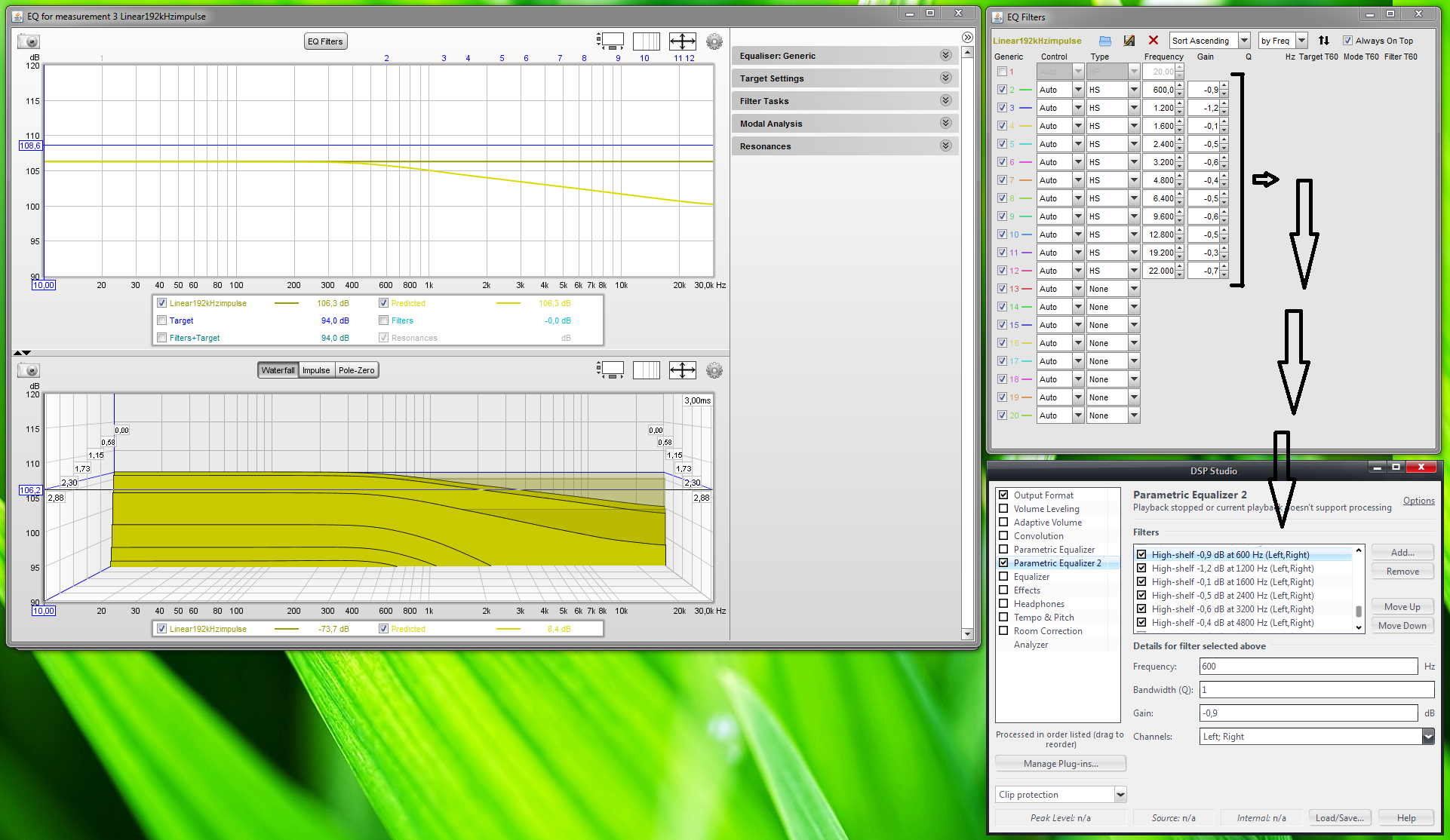This screenshot has width=1450, height=840.
Task: Click EQ window title bar app icon
Action: click(x=17, y=16)
